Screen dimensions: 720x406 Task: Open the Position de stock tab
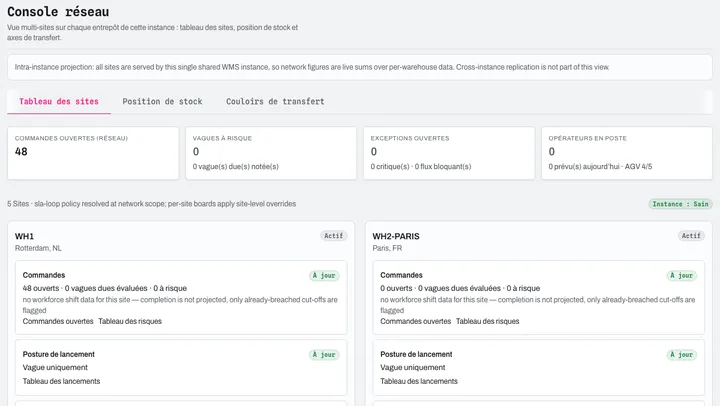tap(162, 102)
